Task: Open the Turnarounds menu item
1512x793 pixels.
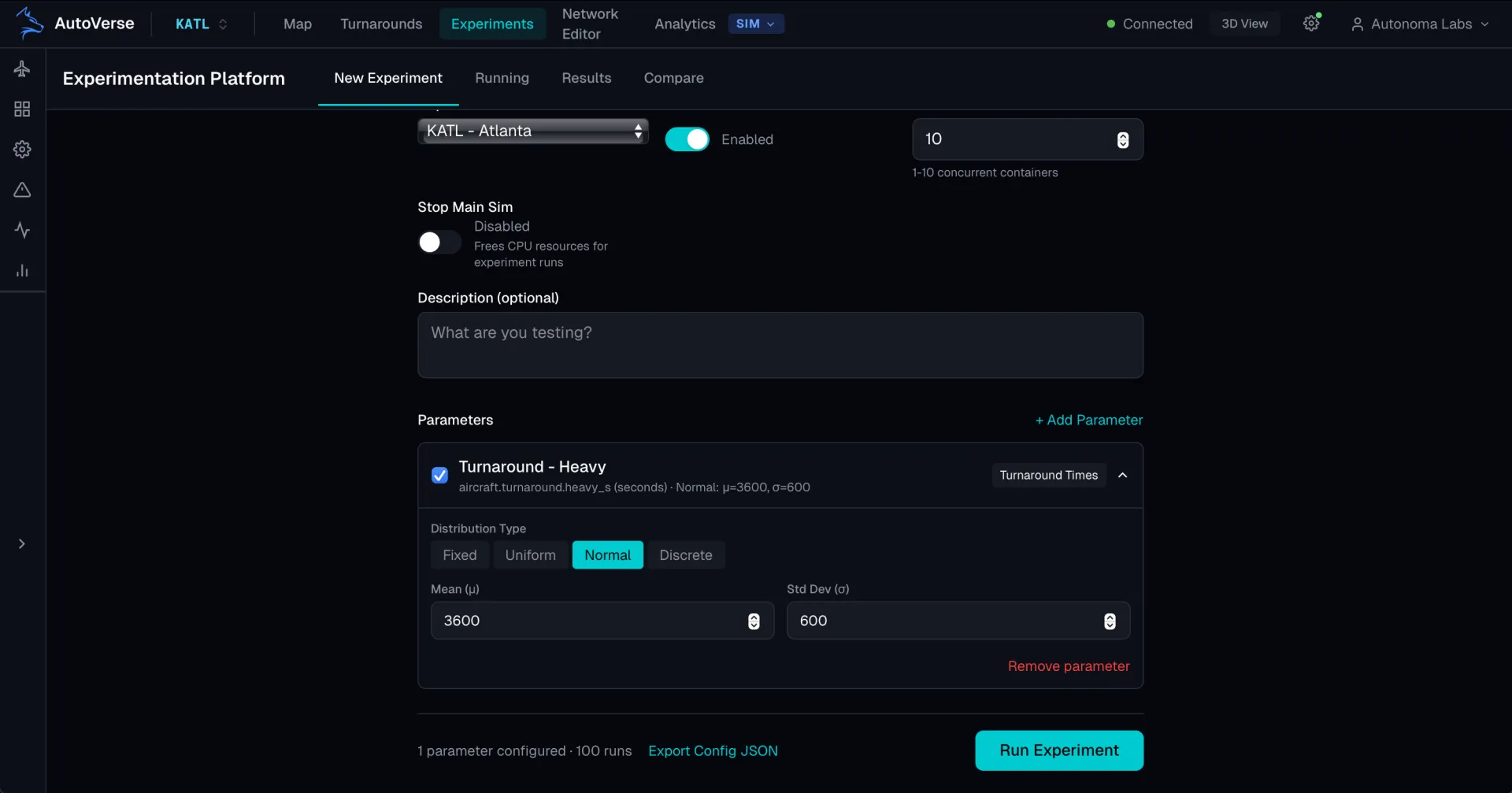Action: [381, 24]
